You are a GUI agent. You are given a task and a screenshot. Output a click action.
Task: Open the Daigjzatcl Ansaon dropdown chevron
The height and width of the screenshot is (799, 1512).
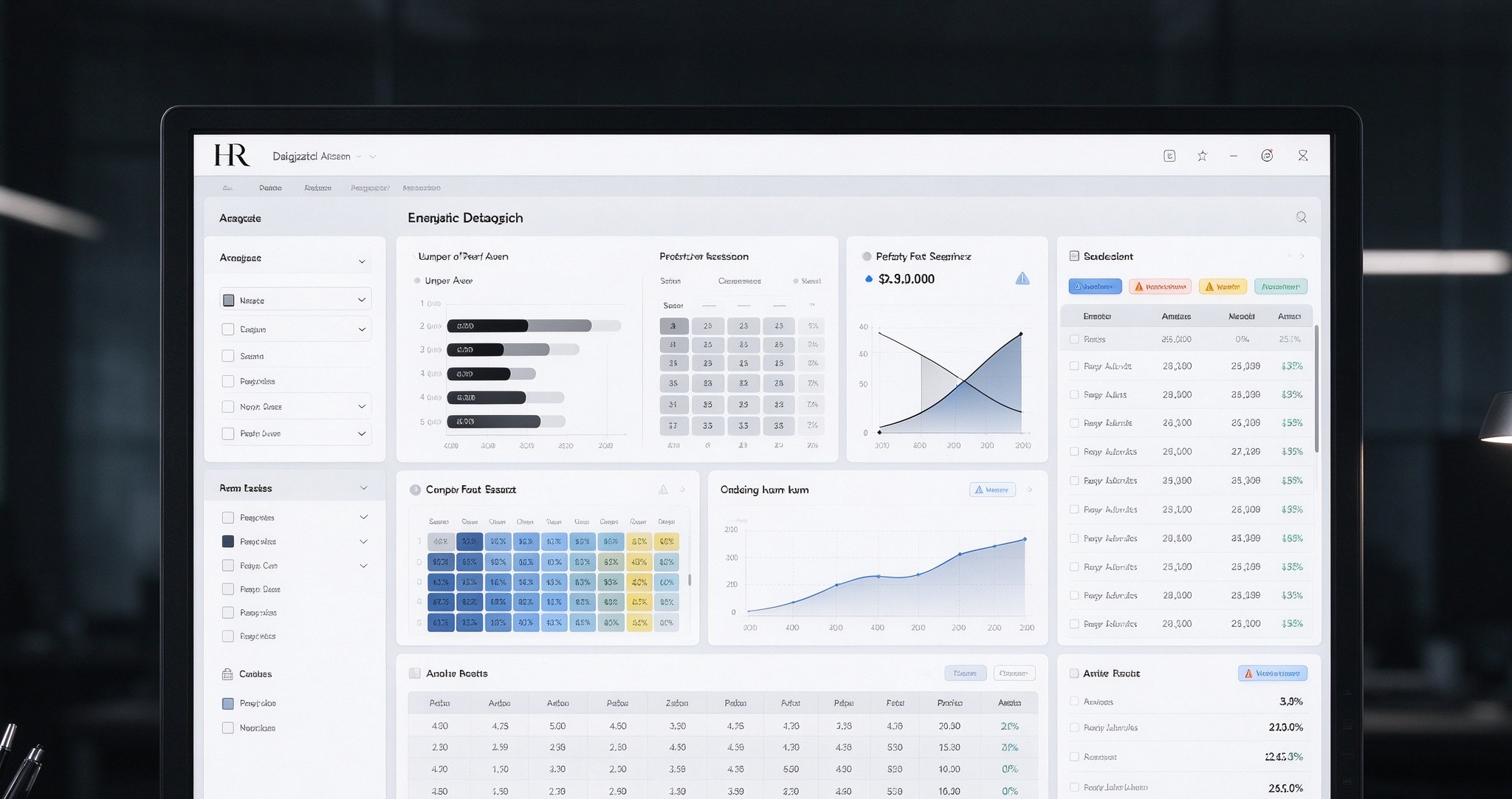[x=373, y=157]
